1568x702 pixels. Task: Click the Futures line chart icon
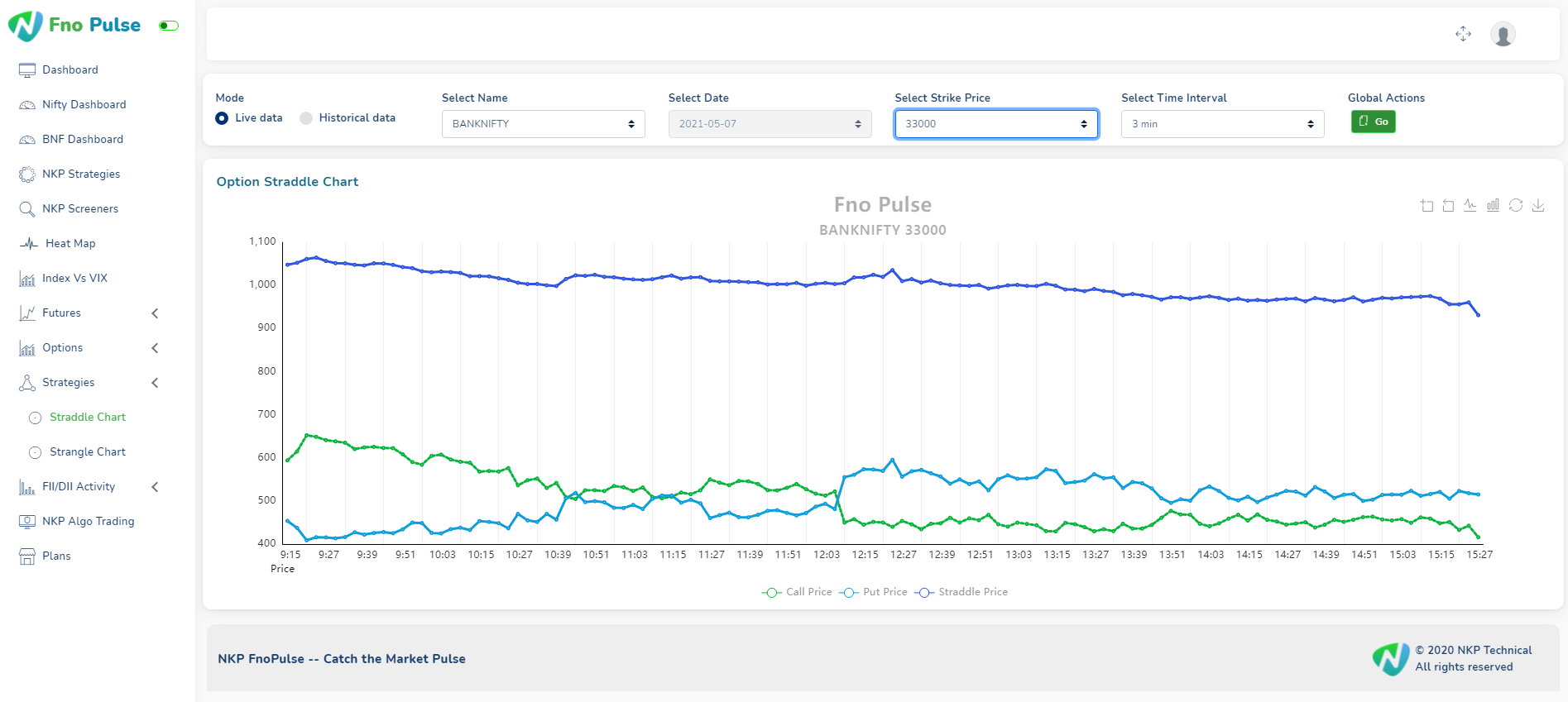tap(27, 313)
